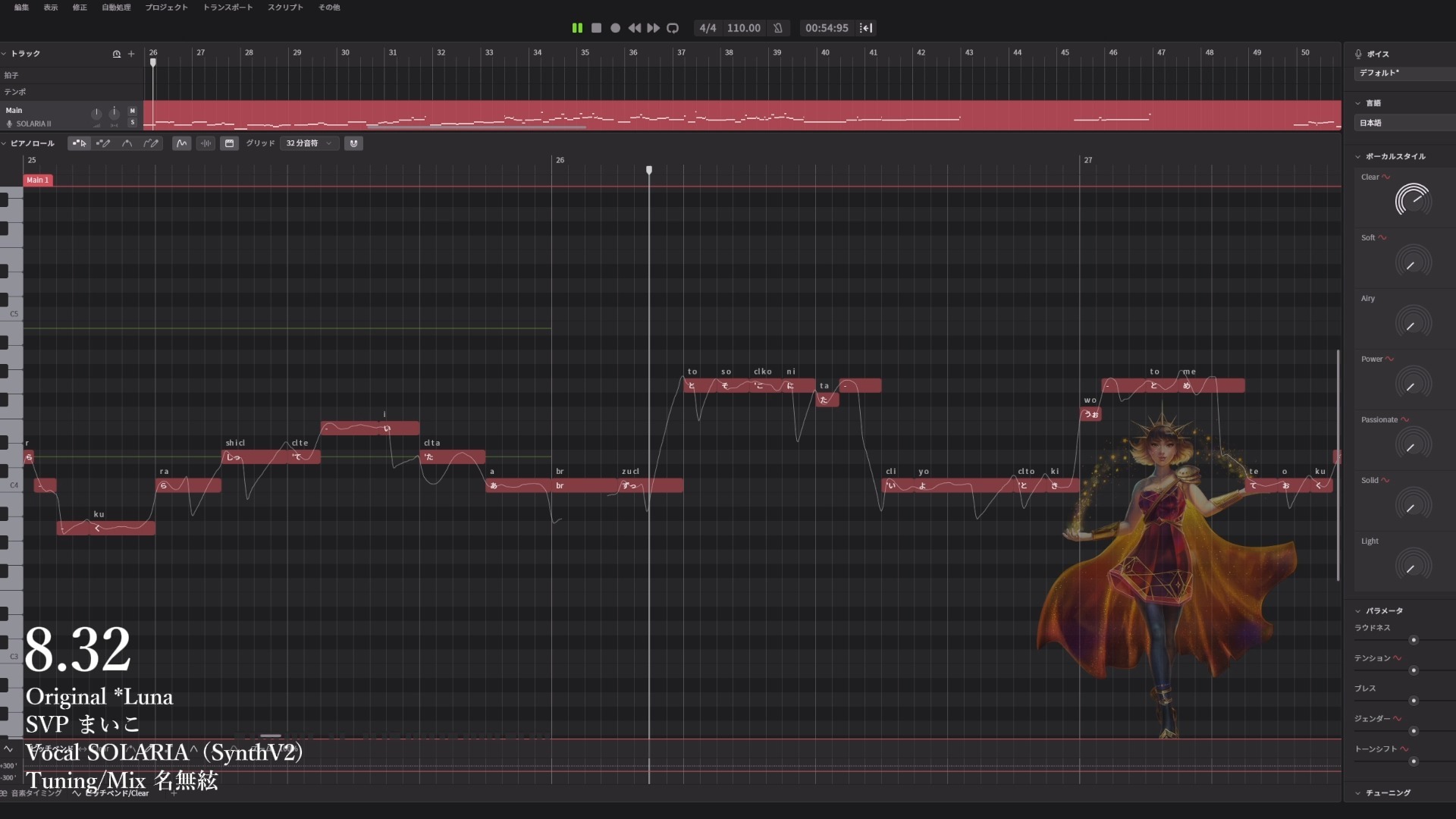The width and height of the screenshot is (1456, 819).
Task: Click the 4/4 time signature display
Action: [x=708, y=28]
